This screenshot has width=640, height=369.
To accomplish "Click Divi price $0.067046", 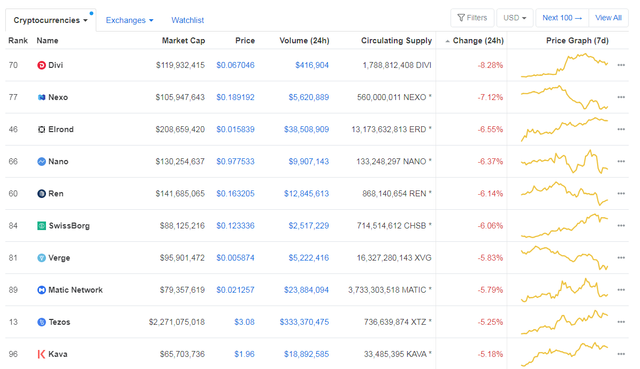I will pyautogui.click(x=235, y=65).
